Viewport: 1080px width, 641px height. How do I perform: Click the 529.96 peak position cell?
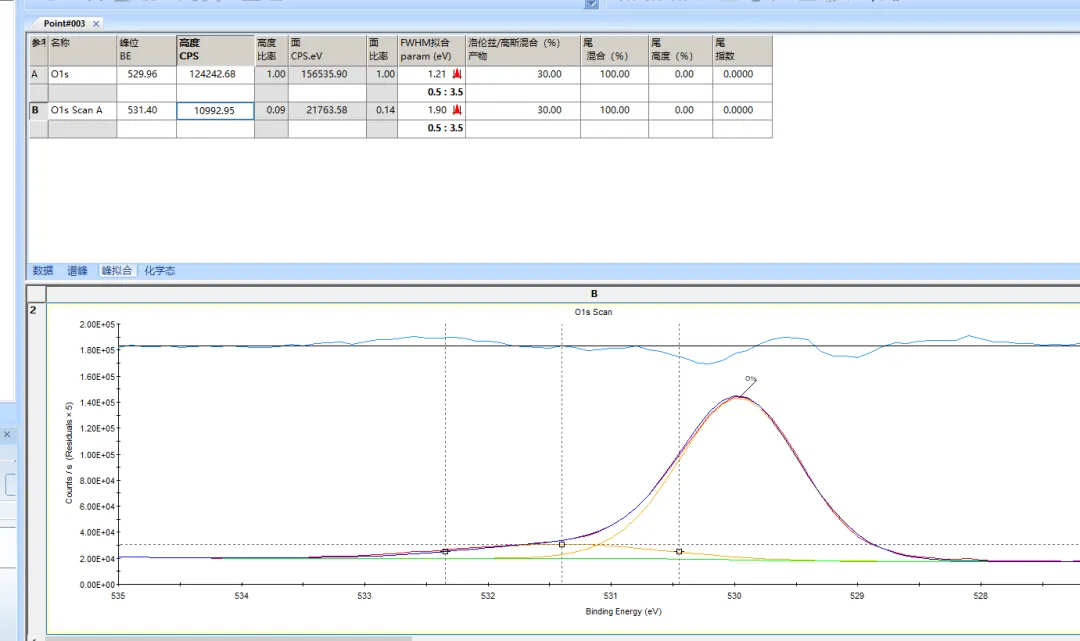click(x=146, y=75)
